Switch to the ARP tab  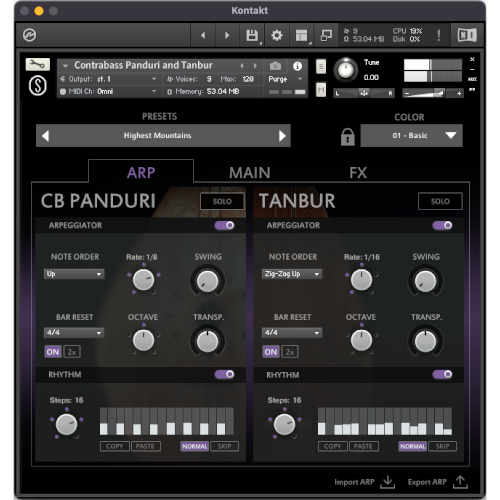click(x=141, y=173)
